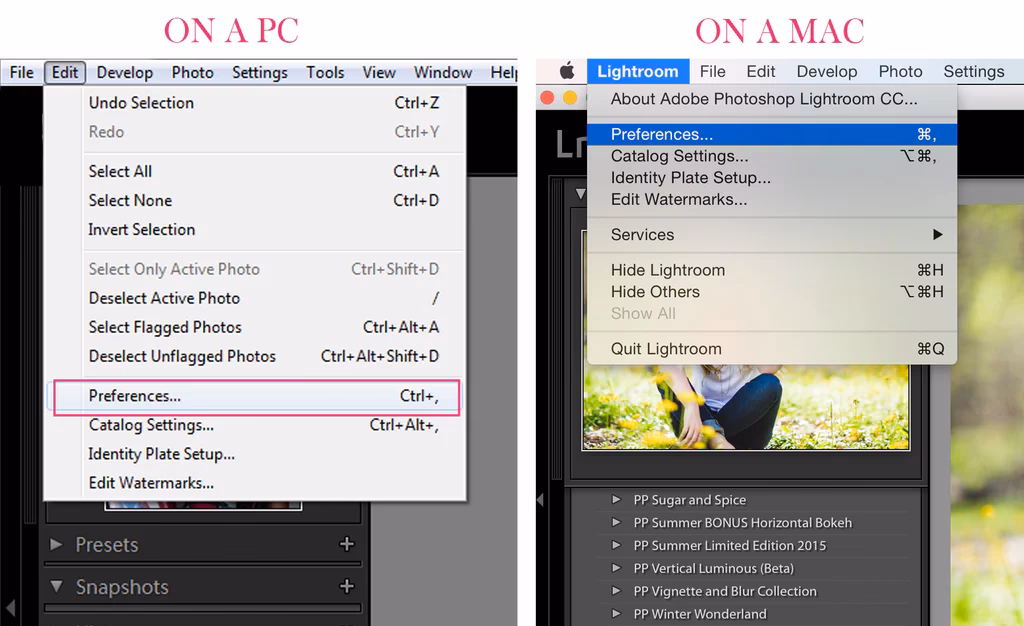The image size is (1024, 626).
Task: Choose Catalog Settings in PC Edit menu
Action: [x=264, y=425]
